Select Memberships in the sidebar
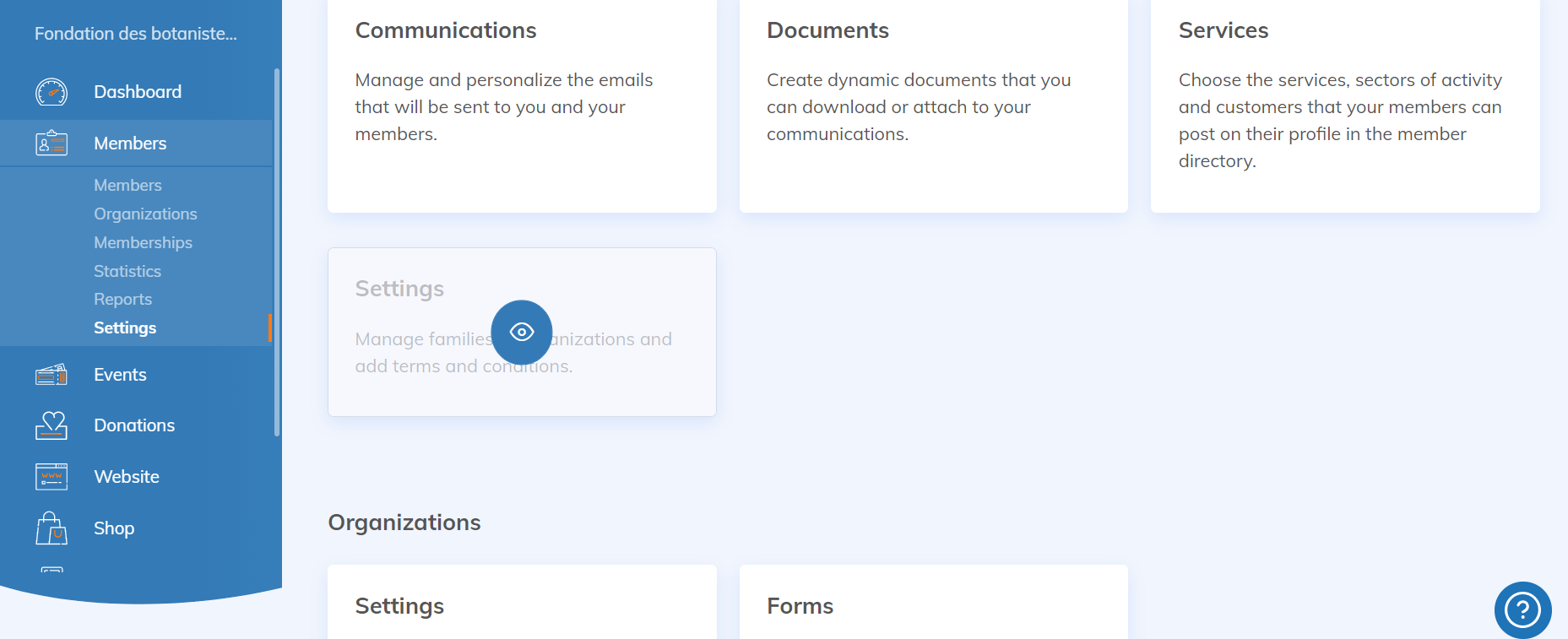Image resolution: width=1568 pixels, height=639 pixels. coord(143,243)
